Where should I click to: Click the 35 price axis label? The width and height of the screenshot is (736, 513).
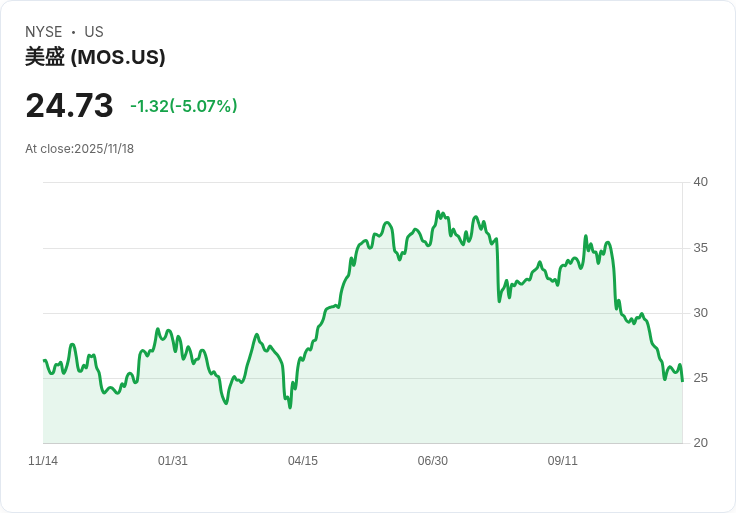click(700, 248)
